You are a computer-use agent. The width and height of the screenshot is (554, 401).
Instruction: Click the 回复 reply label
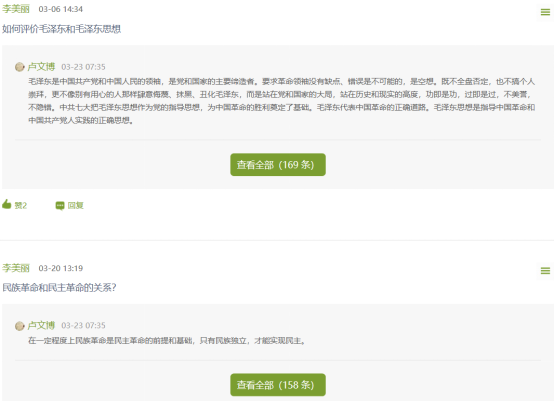click(x=76, y=205)
